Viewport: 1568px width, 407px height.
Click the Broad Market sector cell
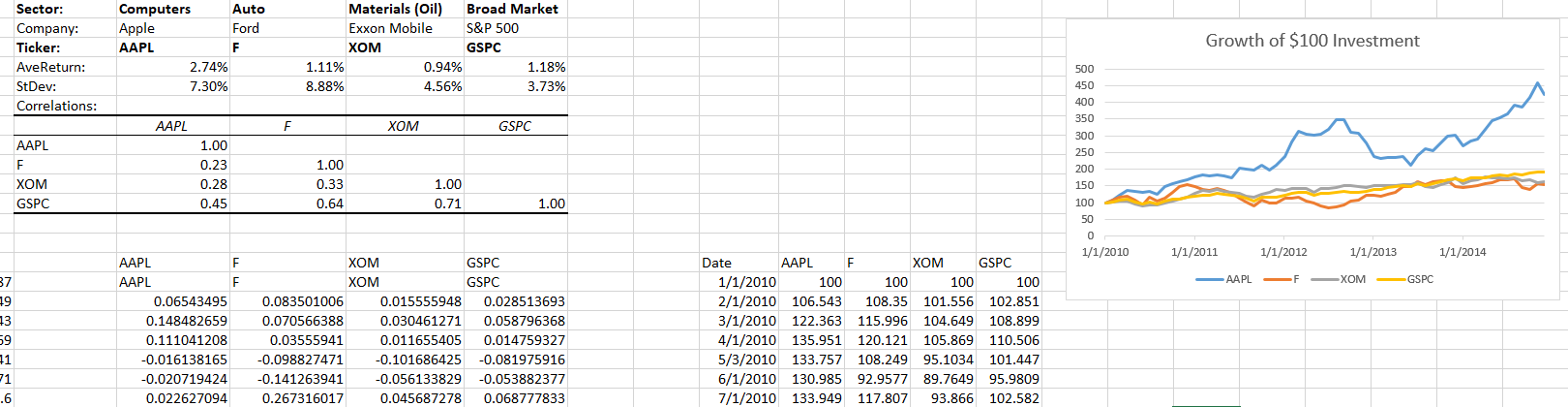512,9
